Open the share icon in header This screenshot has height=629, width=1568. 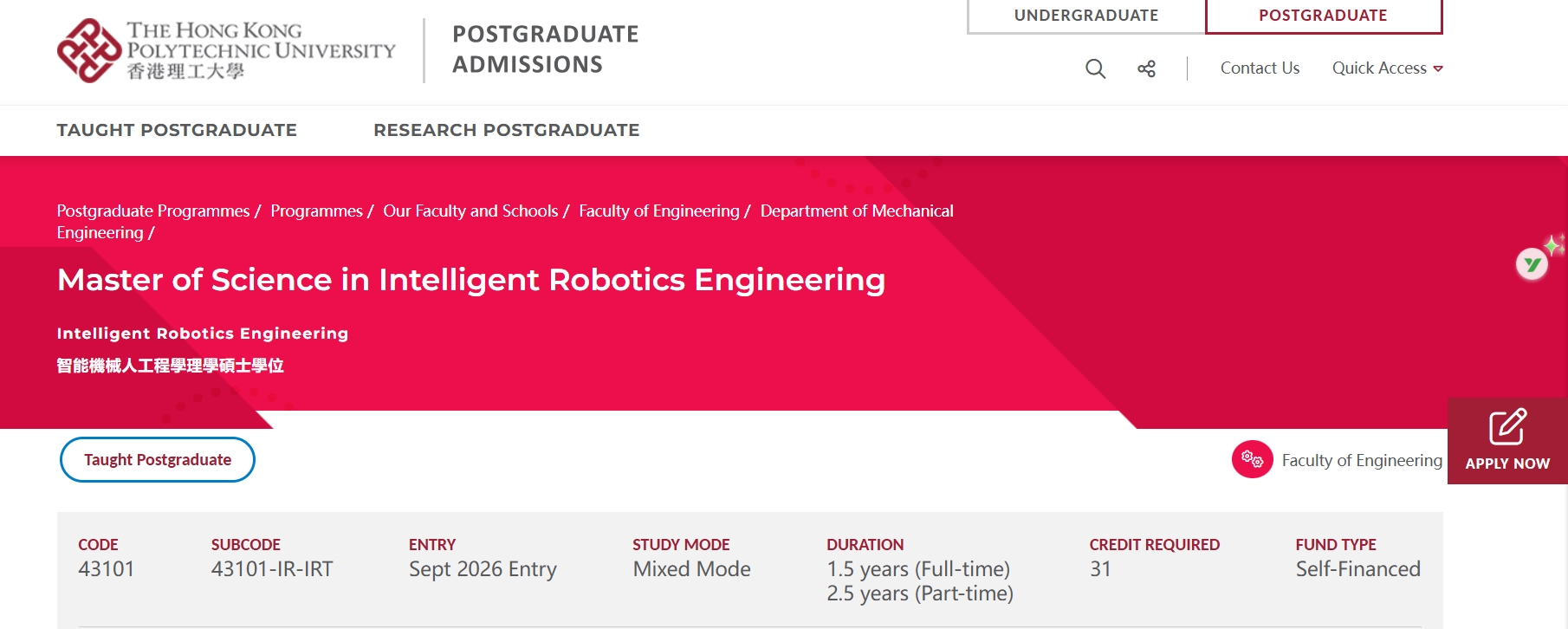1146,68
